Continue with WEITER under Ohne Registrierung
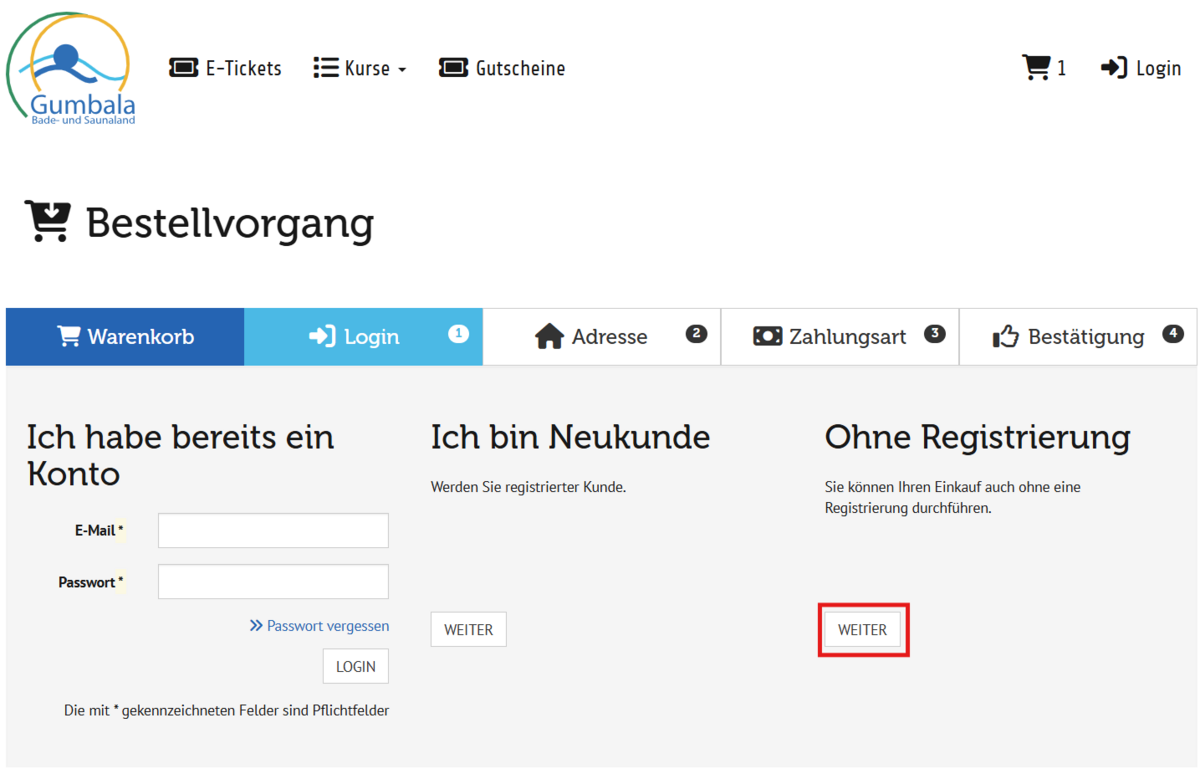The height and width of the screenshot is (769, 1200). (x=862, y=630)
